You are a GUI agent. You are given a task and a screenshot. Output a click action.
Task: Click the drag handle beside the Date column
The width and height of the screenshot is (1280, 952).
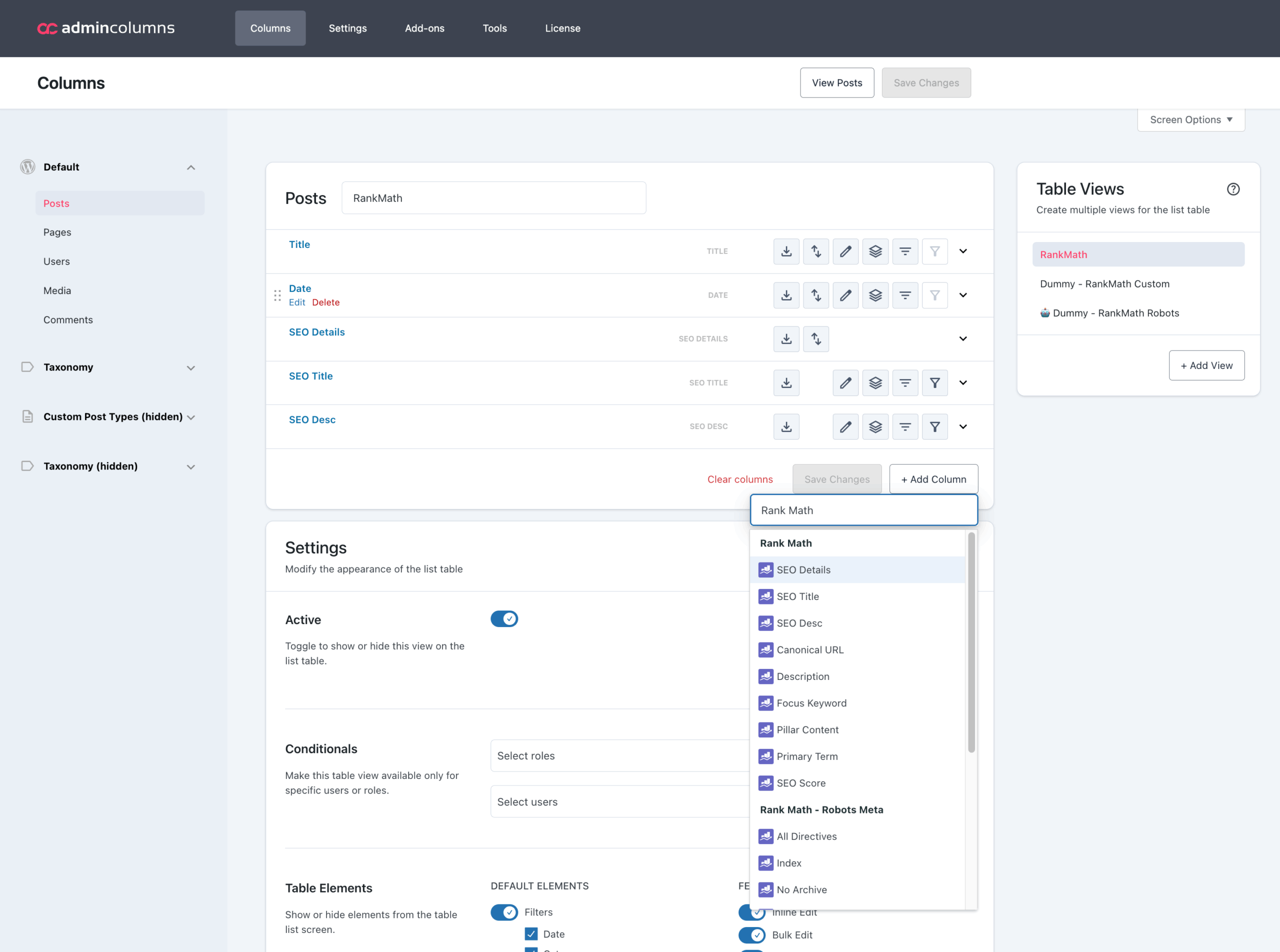tap(277, 295)
